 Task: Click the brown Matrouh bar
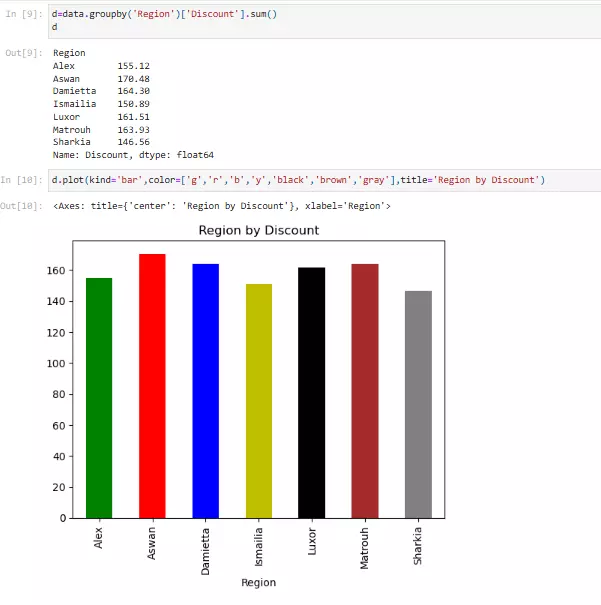[365, 391]
